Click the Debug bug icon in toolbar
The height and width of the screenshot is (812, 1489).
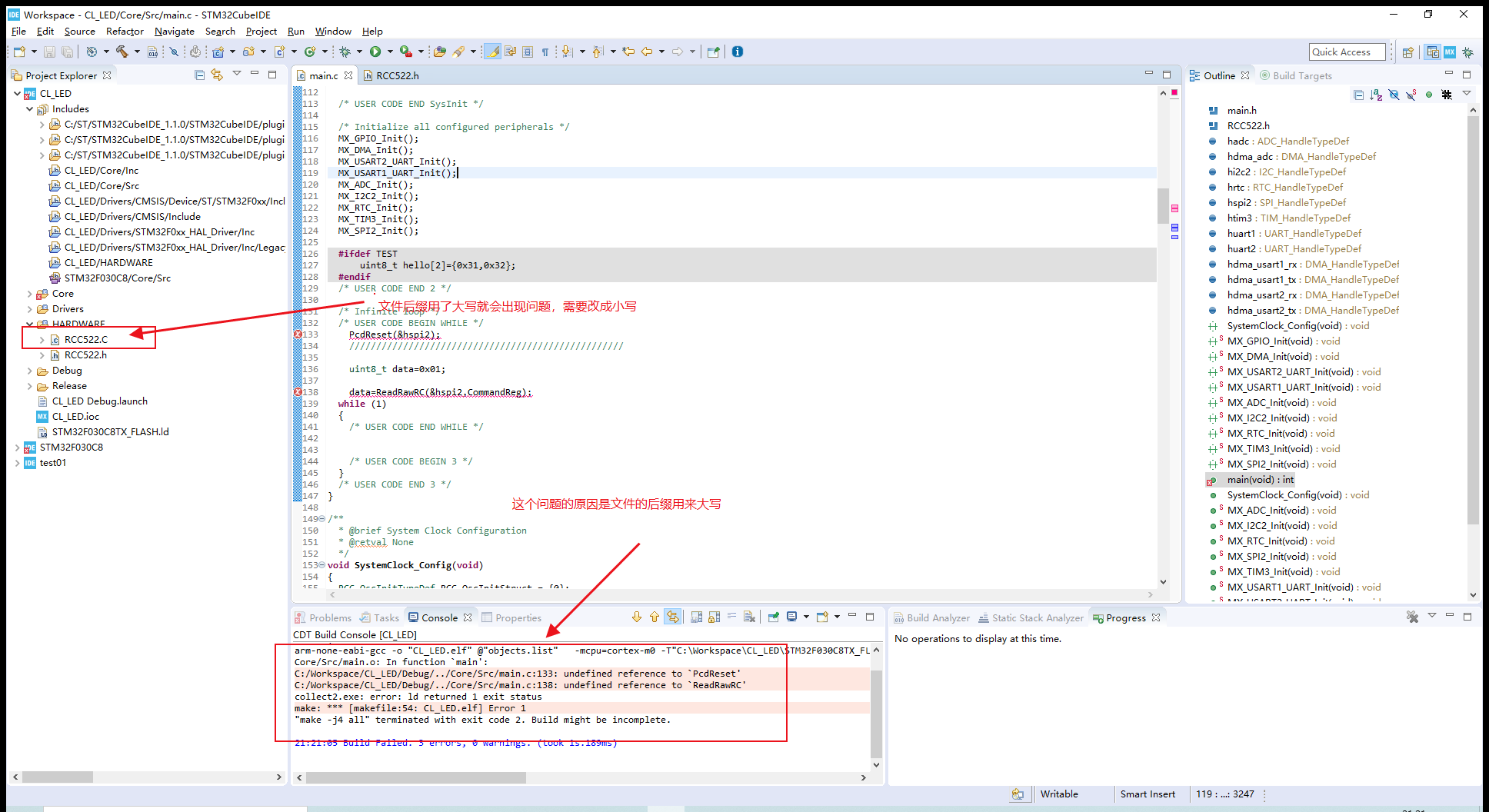coord(345,52)
